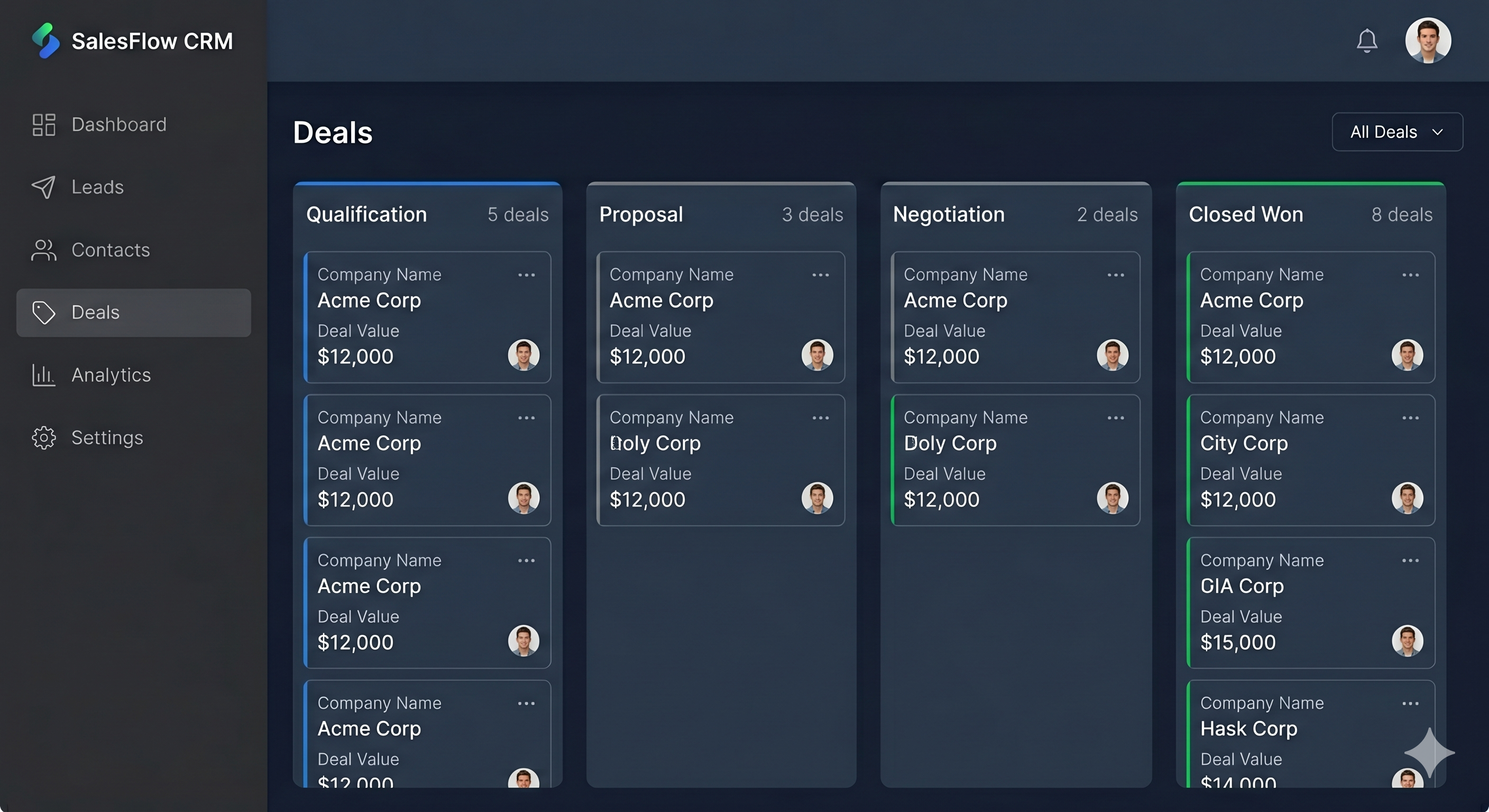Open the All Deals filter dropdown
Viewport: 1489px width, 812px height.
[1397, 132]
